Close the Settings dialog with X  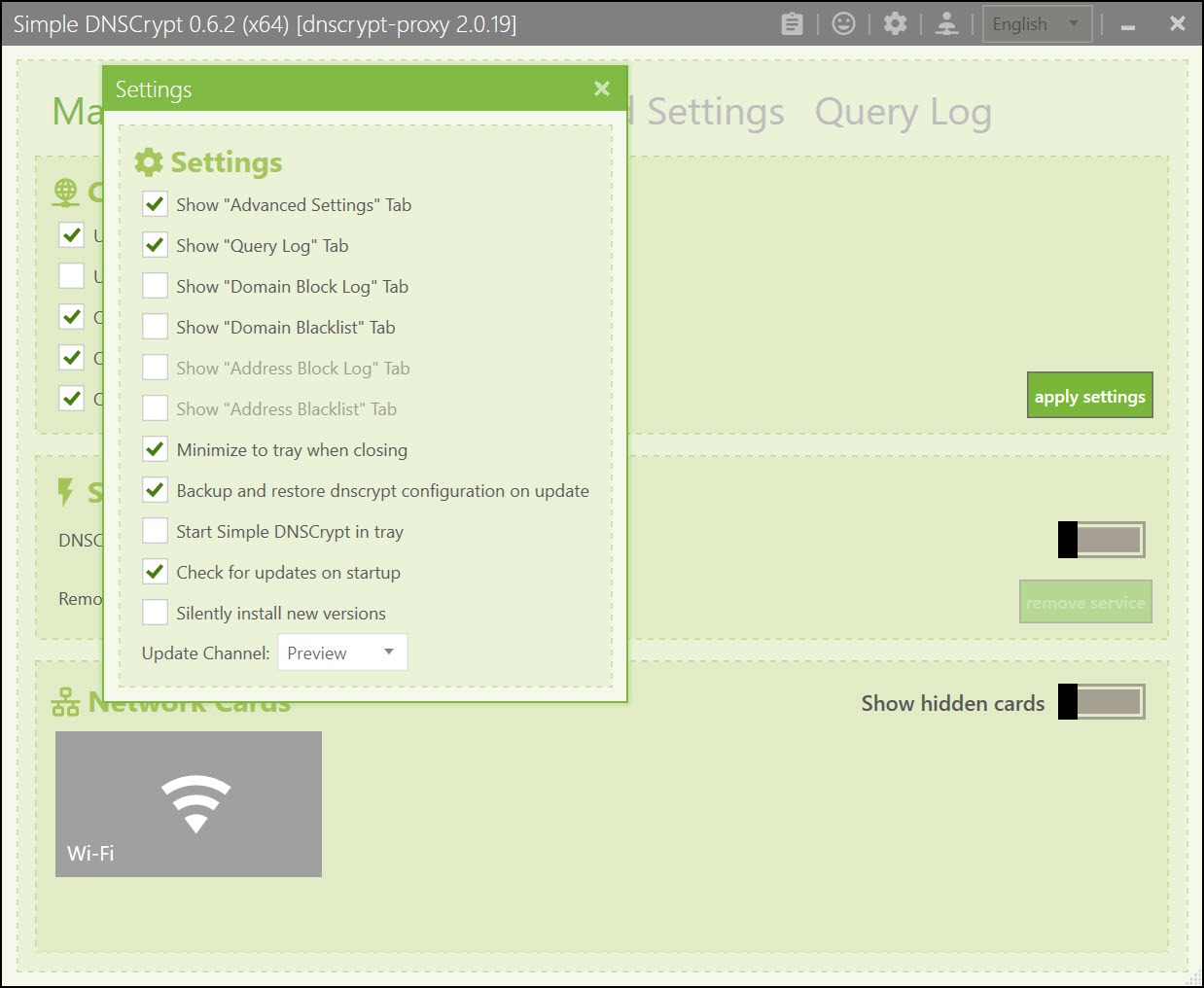click(x=602, y=89)
